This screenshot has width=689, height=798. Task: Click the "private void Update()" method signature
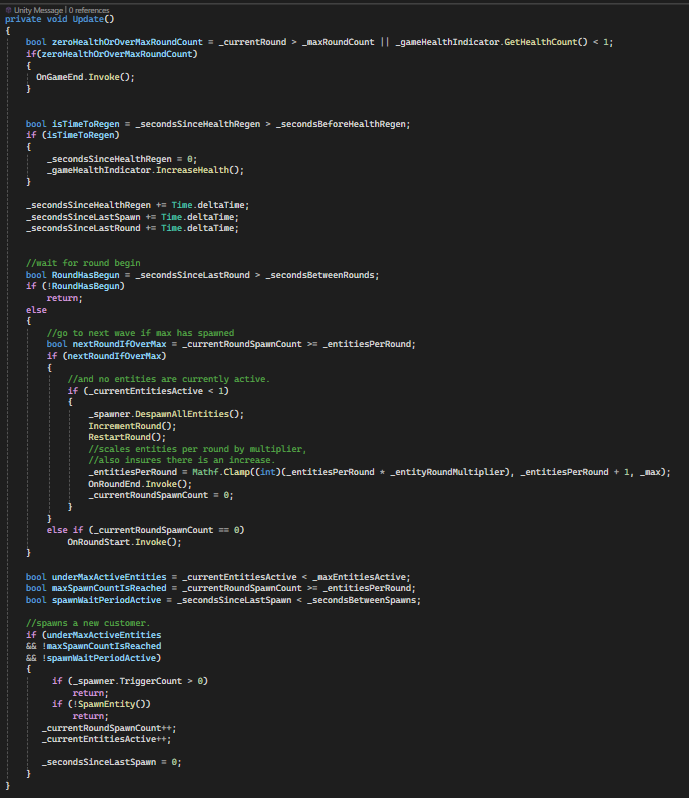click(x=60, y=19)
